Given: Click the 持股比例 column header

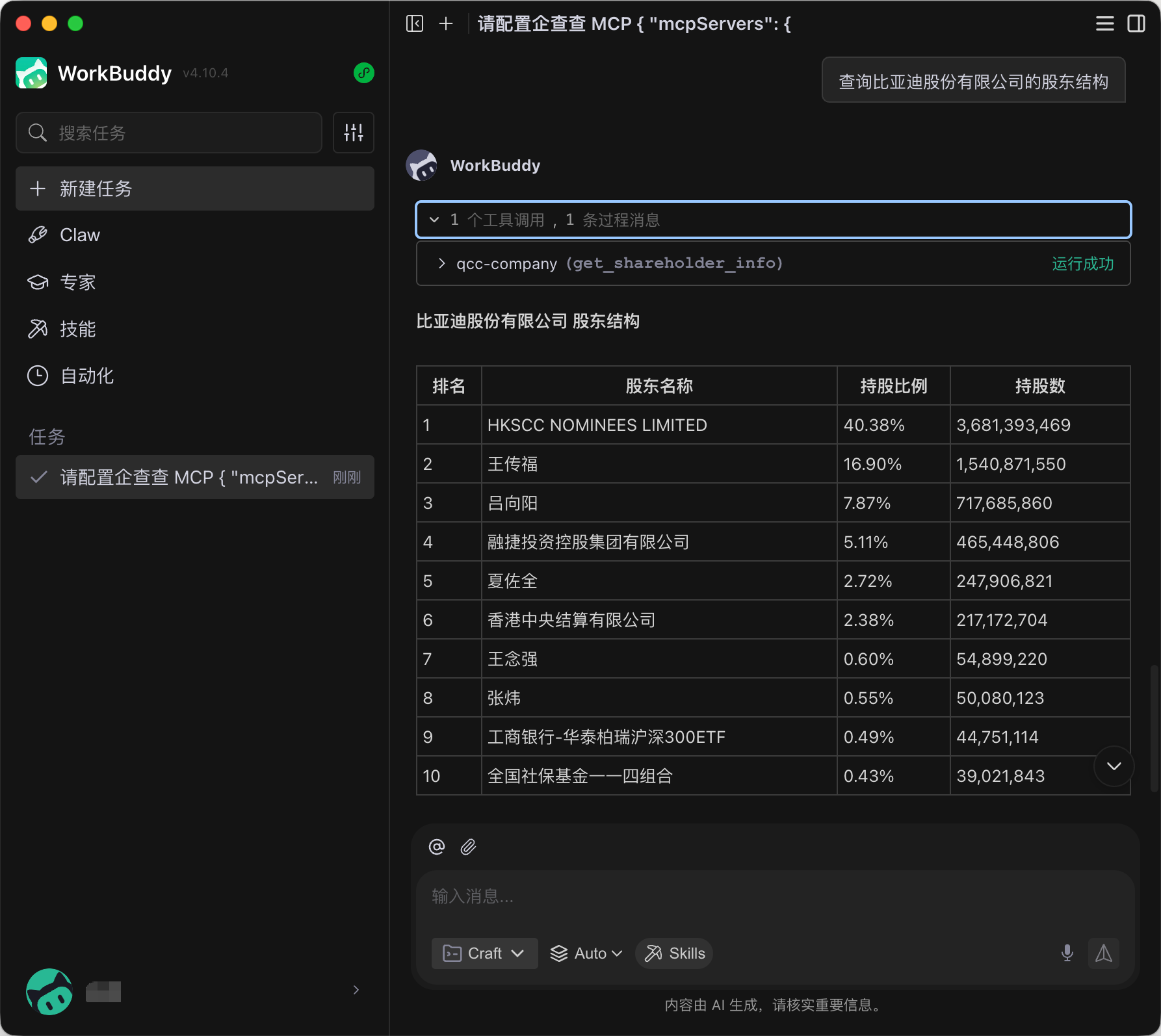Looking at the screenshot, I should (894, 386).
